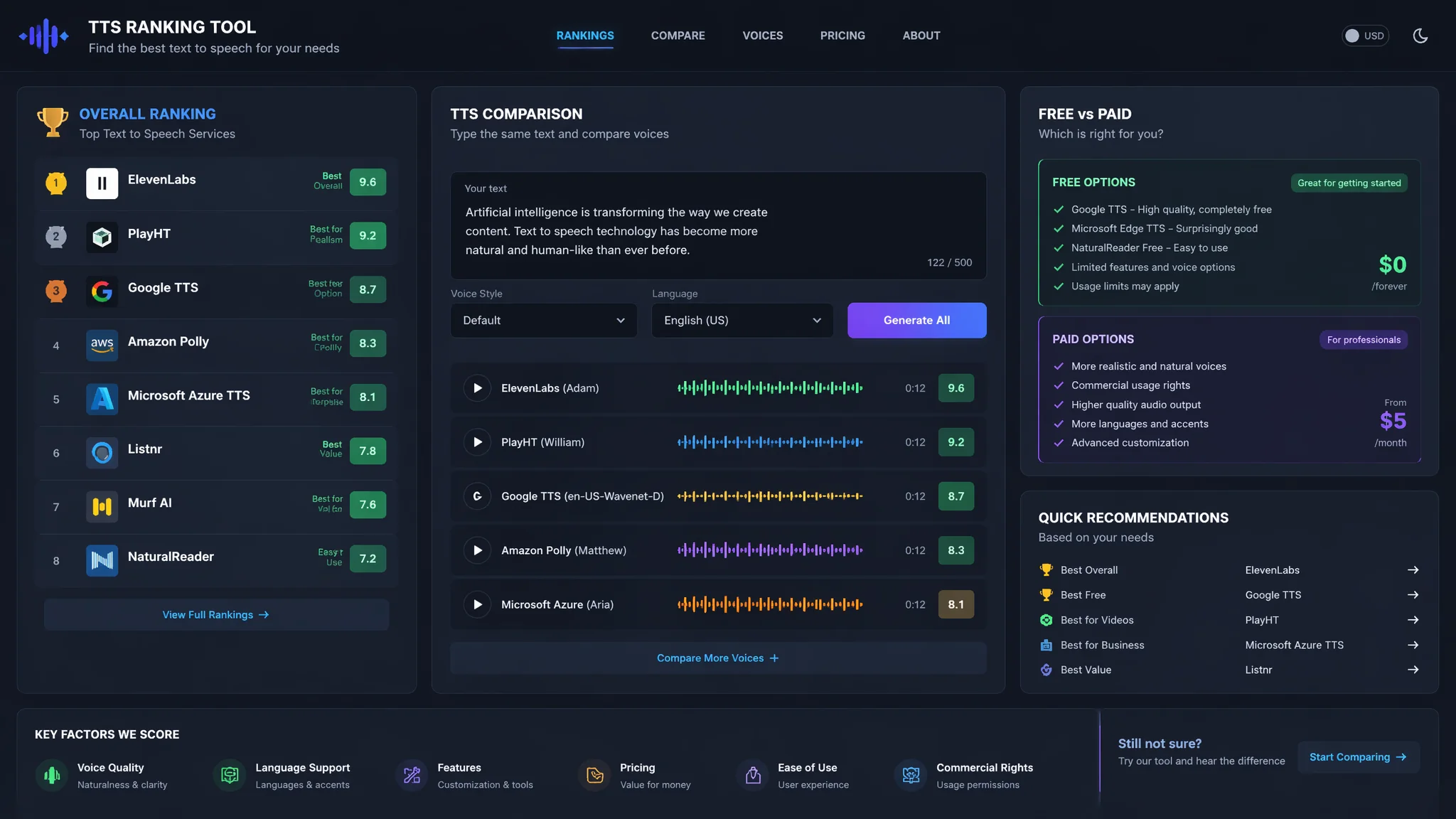Click the Murf AI logo in the ranking list
Screen dimensions: 1456x819
pos(102,507)
